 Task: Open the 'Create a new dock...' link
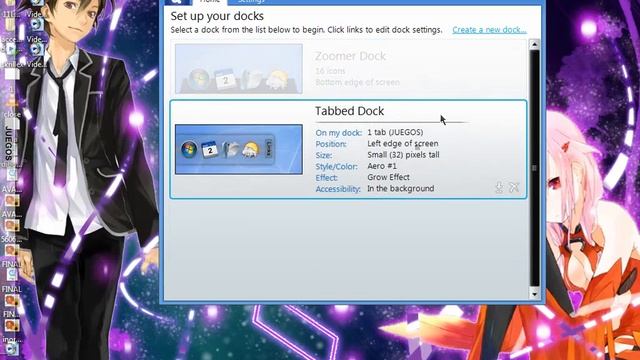pos(489,30)
